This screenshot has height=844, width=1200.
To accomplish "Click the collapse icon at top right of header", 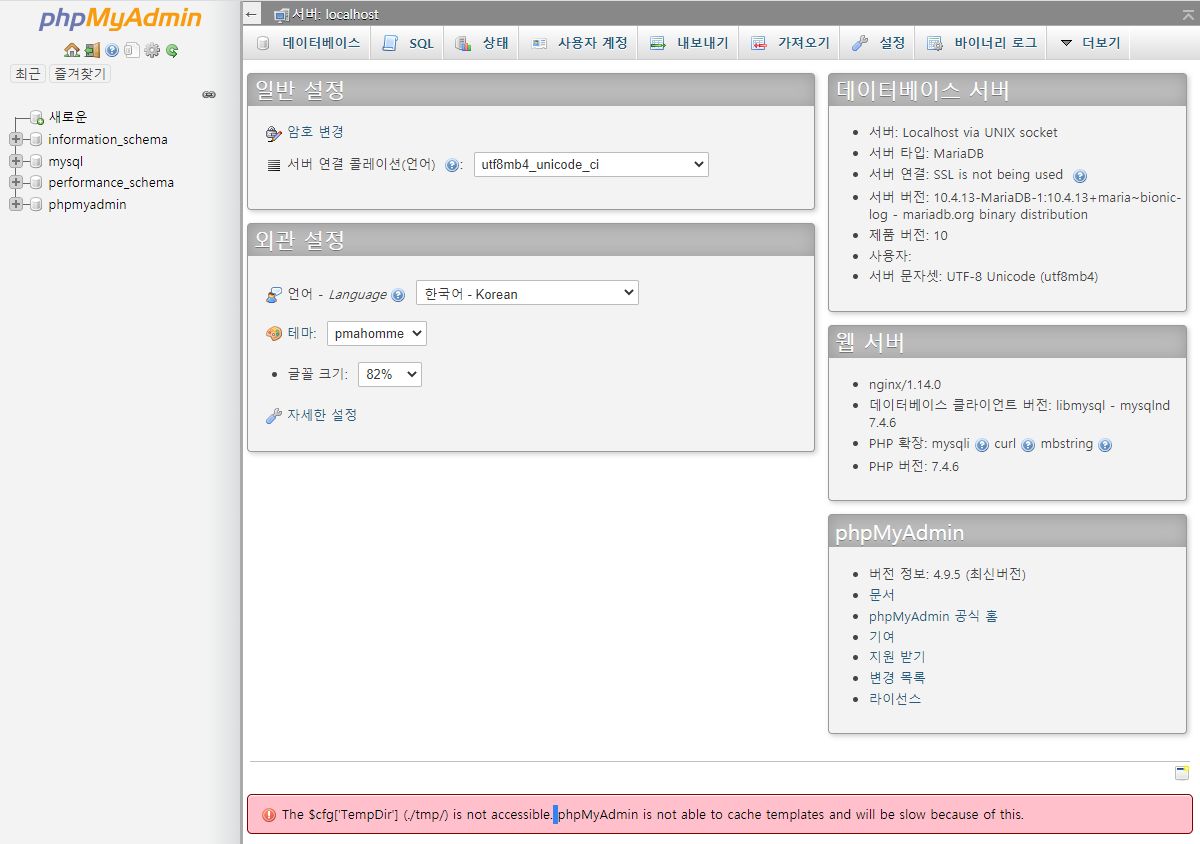I will (x=1186, y=14).
